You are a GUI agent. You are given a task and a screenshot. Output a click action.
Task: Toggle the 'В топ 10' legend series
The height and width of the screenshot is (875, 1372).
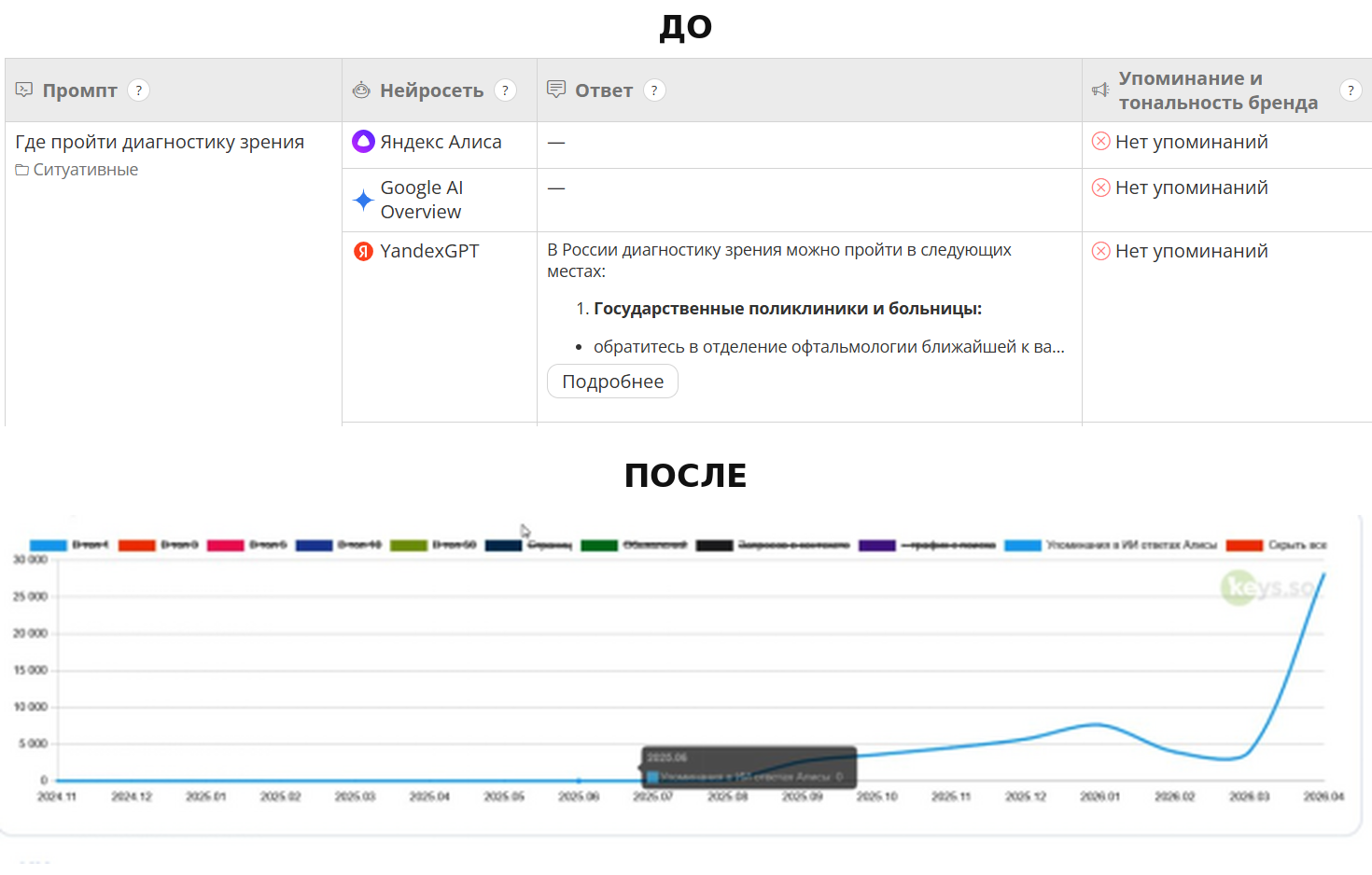(339, 545)
